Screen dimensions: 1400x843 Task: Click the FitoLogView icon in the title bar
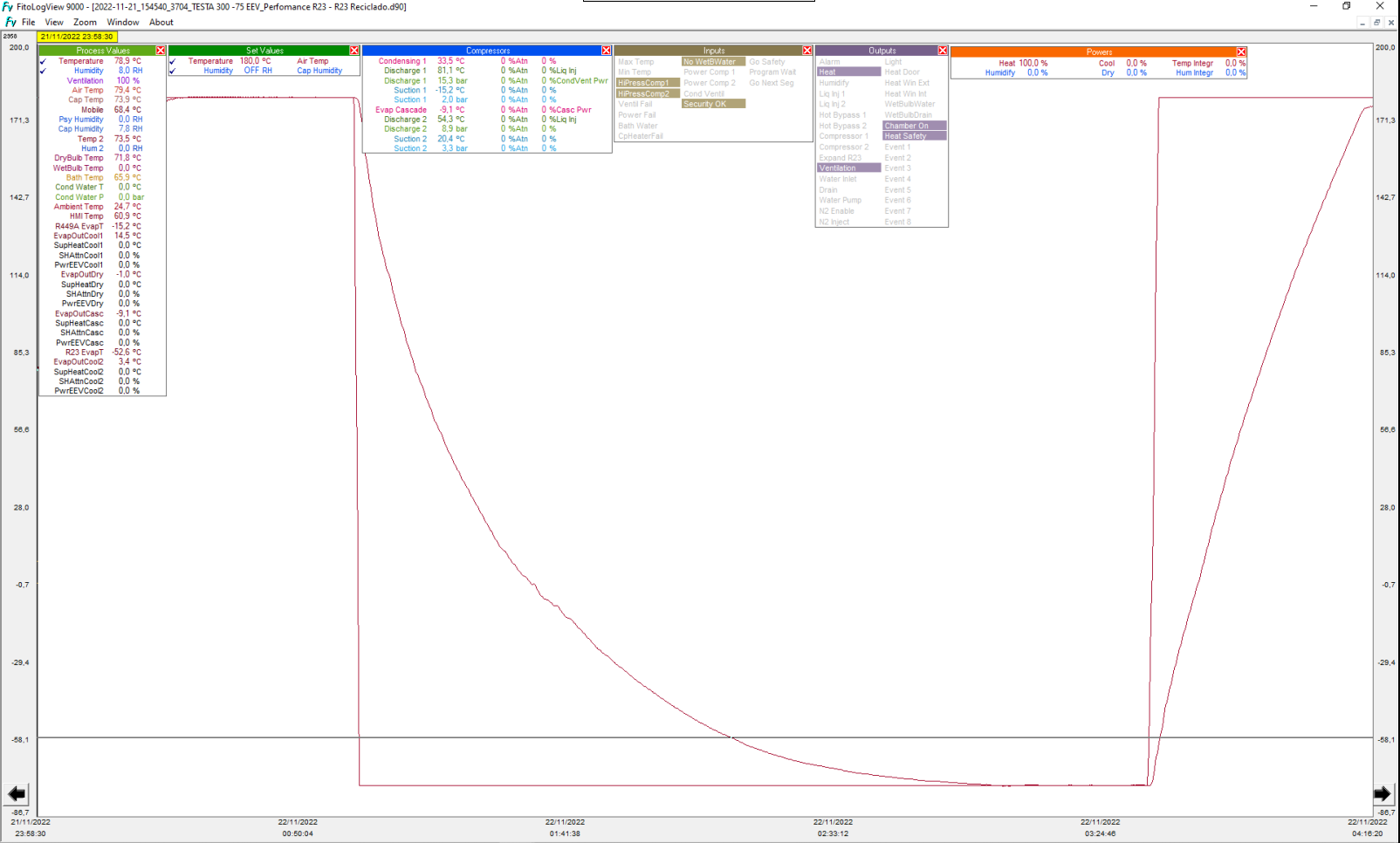click(x=8, y=6)
